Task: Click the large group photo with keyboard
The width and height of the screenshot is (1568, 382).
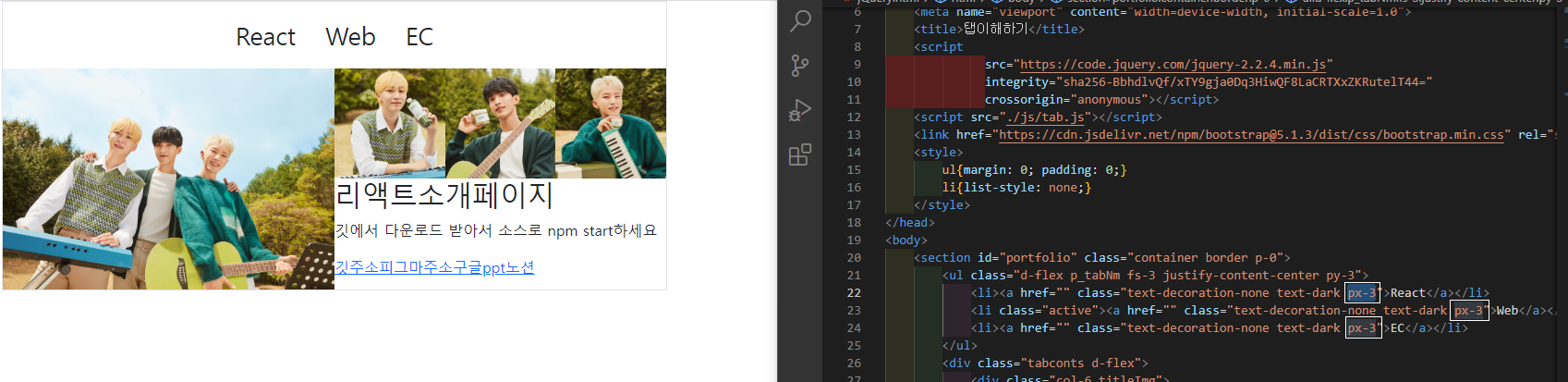Action: click(x=168, y=179)
